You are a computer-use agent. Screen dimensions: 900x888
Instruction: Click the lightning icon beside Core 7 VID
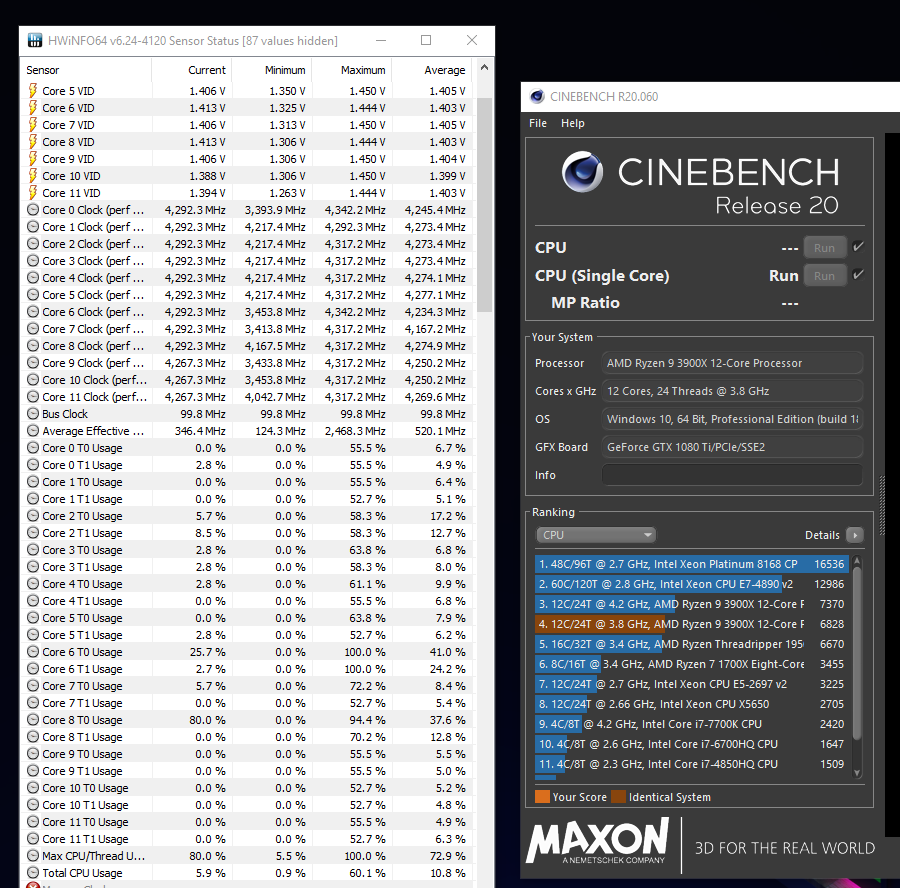tap(33, 125)
